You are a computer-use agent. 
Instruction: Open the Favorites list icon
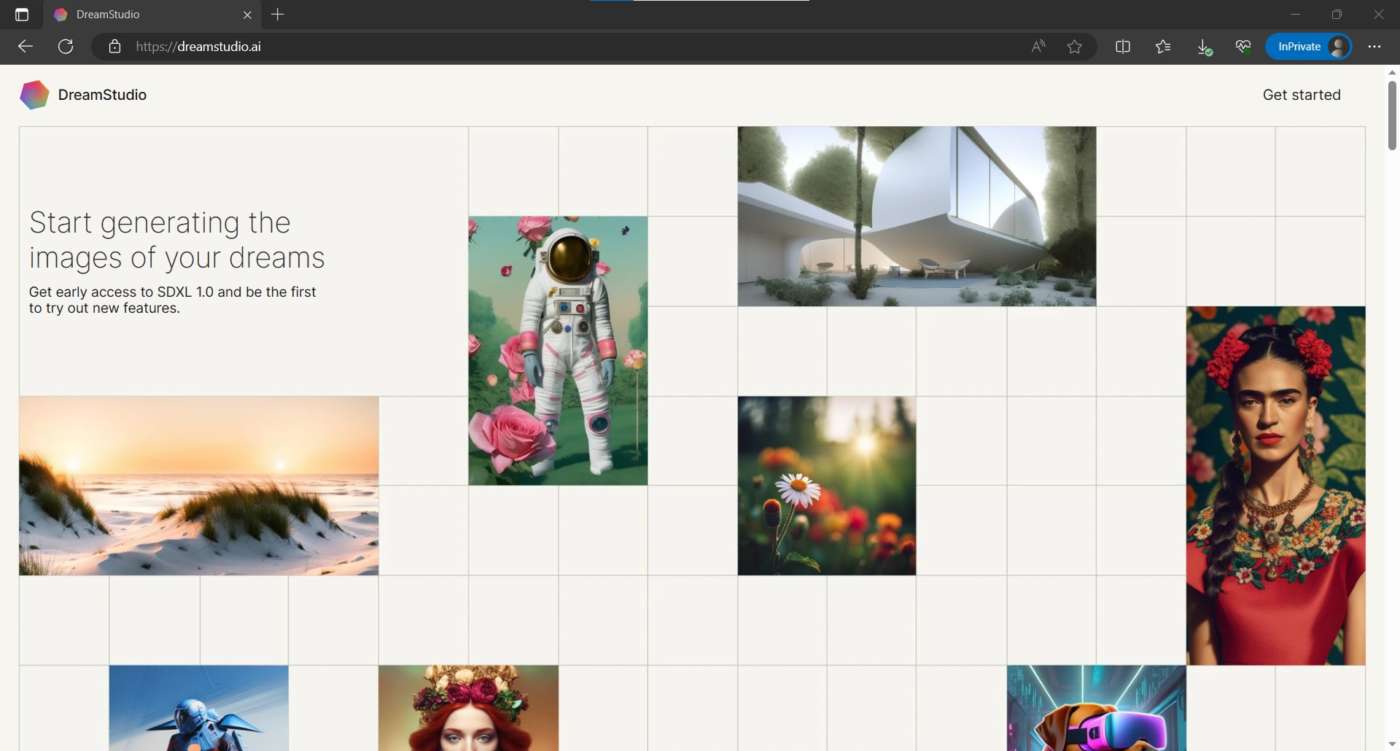pyautogui.click(x=1163, y=46)
